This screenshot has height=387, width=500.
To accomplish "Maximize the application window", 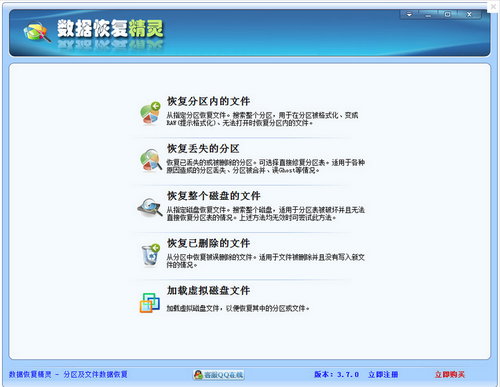I will point(447,14).
